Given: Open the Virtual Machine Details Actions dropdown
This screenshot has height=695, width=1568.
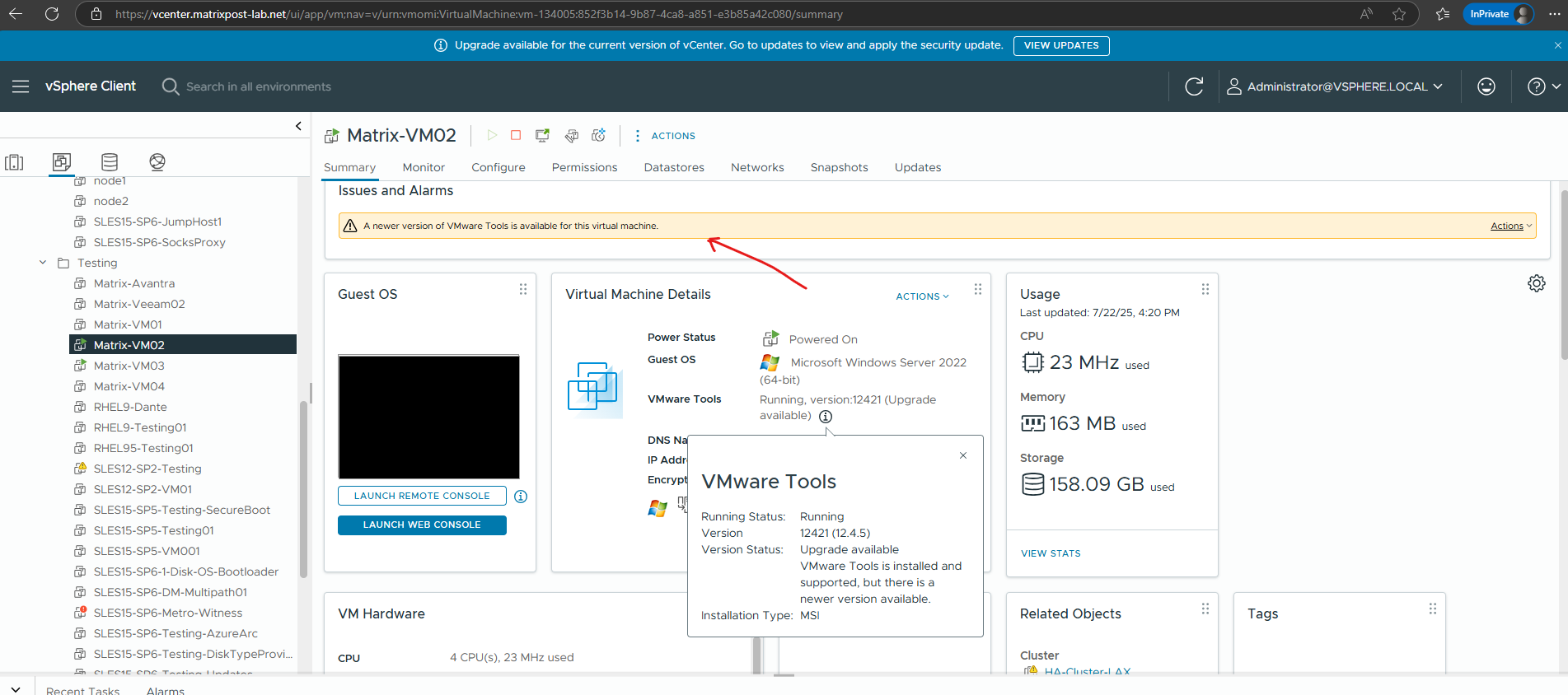Looking at the screenshot, I should [x=922, y=296].
